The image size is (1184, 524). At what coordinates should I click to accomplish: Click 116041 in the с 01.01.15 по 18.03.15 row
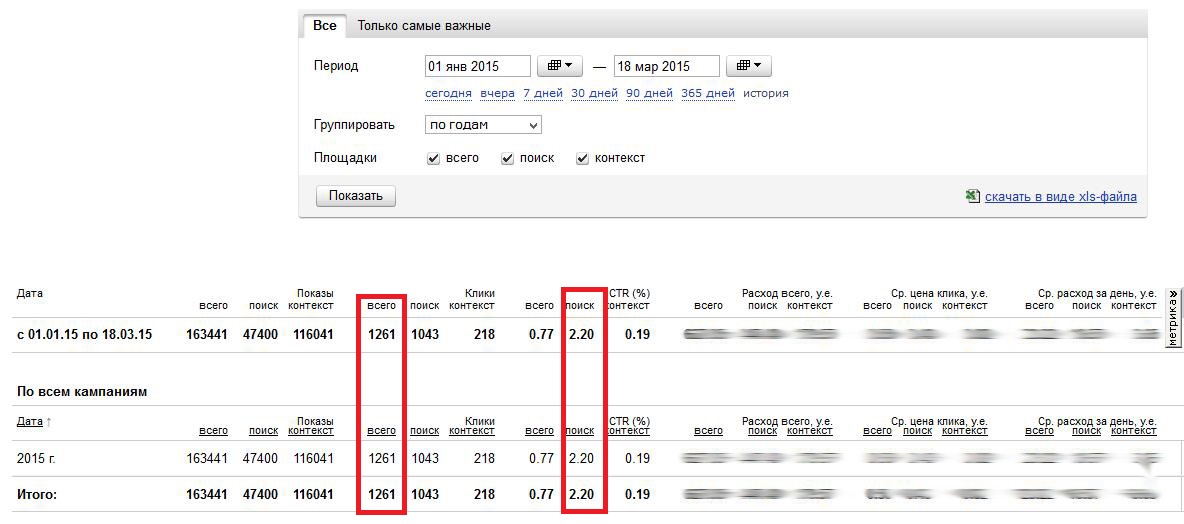click(x=313, y=334)
